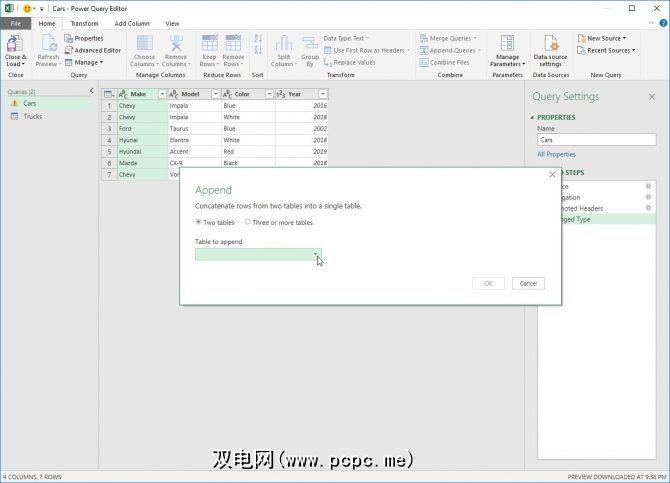Expand the Merge Queries dropdown
The height and width of the screenshot is (483, 670).
[475, 38]
